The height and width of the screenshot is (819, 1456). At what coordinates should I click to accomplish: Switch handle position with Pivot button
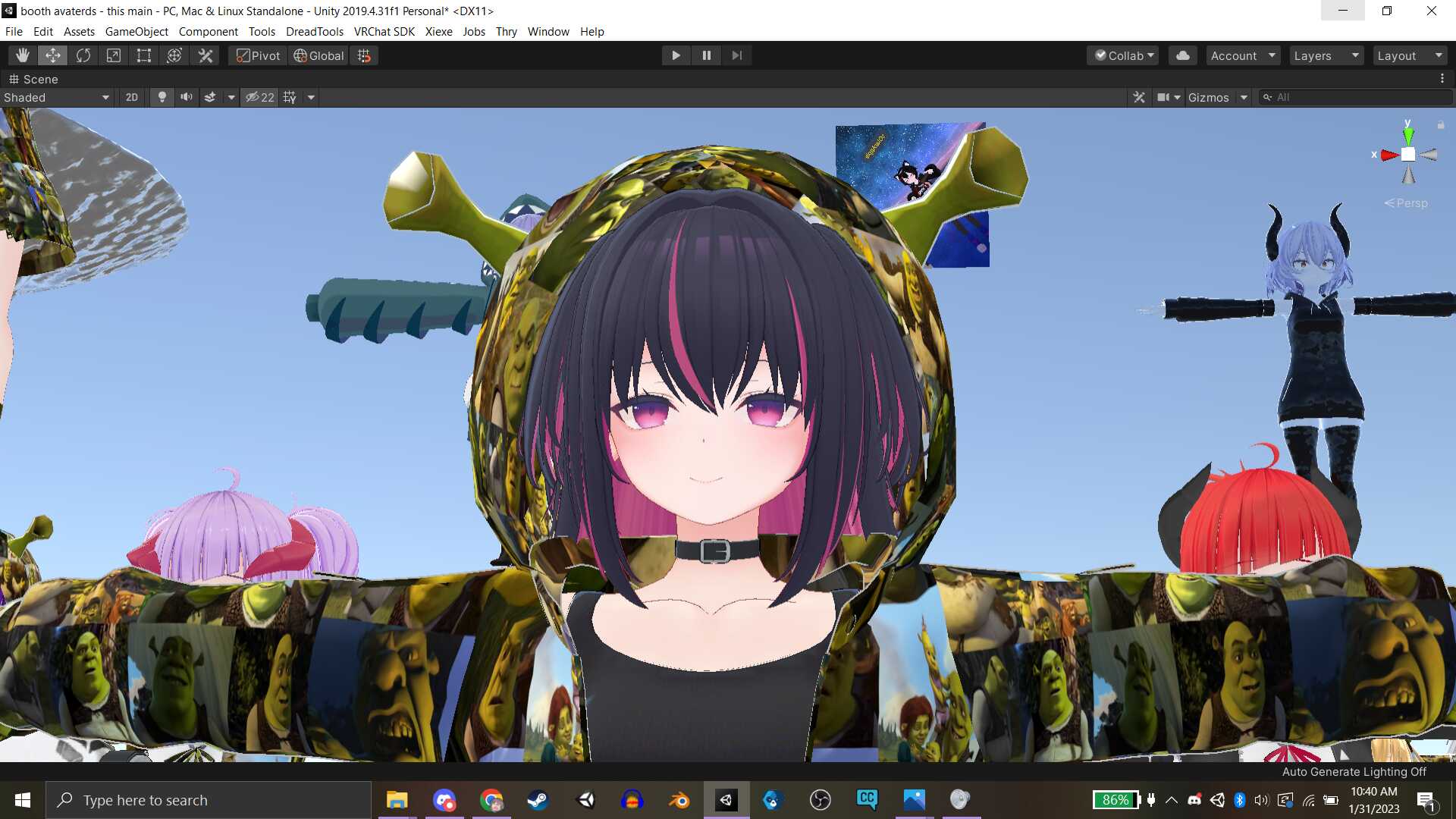[258, 55]
